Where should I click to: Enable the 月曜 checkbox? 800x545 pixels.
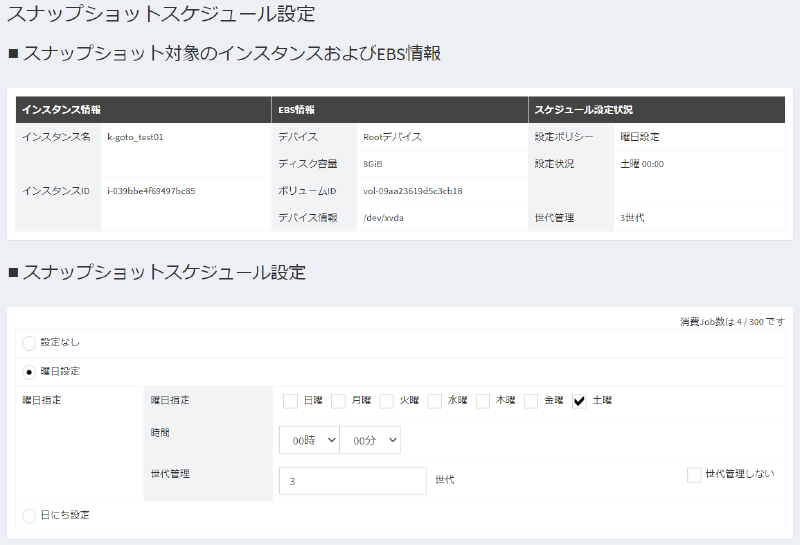click(x=339, y=401)
